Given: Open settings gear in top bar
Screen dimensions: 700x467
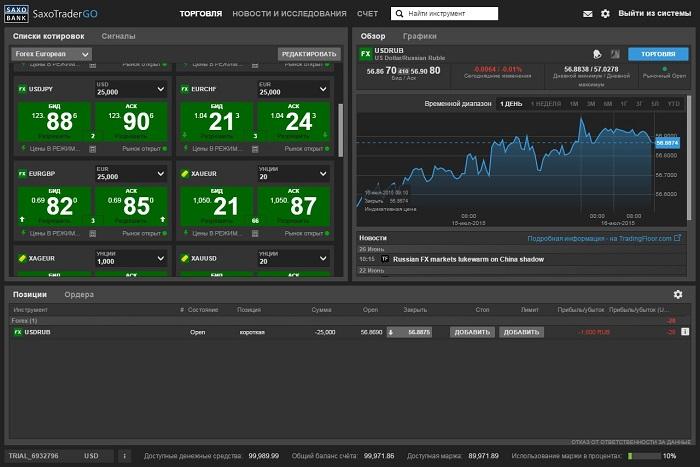Looking at the screenshot, I should (x=605, y=14).
